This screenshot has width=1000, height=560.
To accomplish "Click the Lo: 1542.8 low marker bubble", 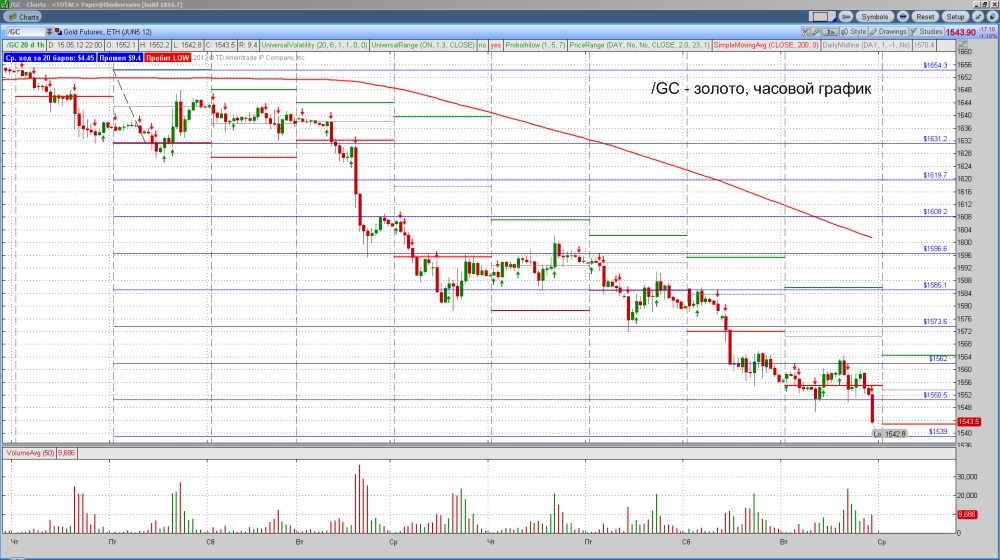I will pyautogui.click(x=889, y=434).
